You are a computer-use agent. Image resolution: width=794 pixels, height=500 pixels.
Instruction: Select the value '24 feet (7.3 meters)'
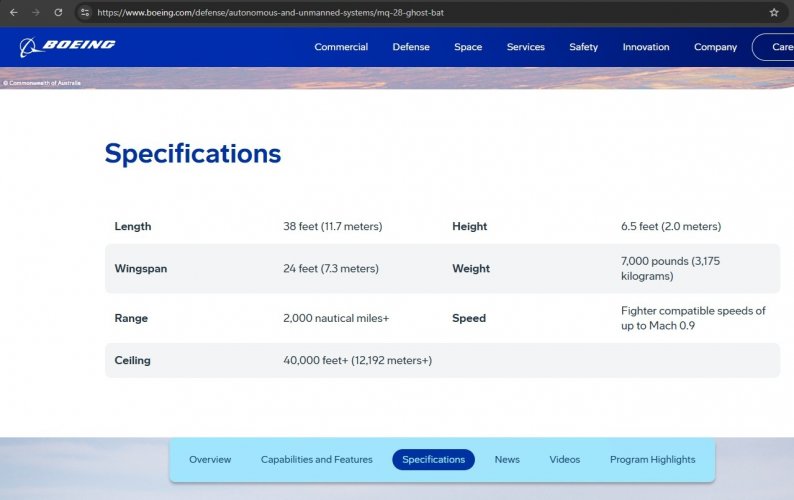[x=331, y=268]
